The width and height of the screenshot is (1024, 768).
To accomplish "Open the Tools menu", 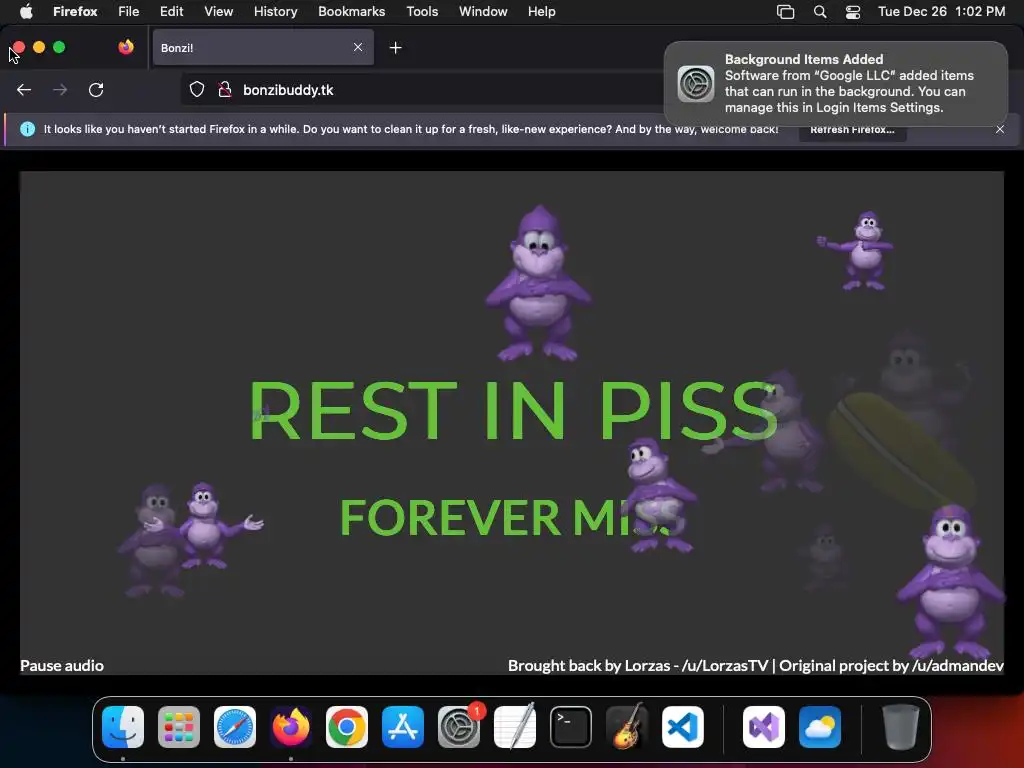I will click(422, 11).
